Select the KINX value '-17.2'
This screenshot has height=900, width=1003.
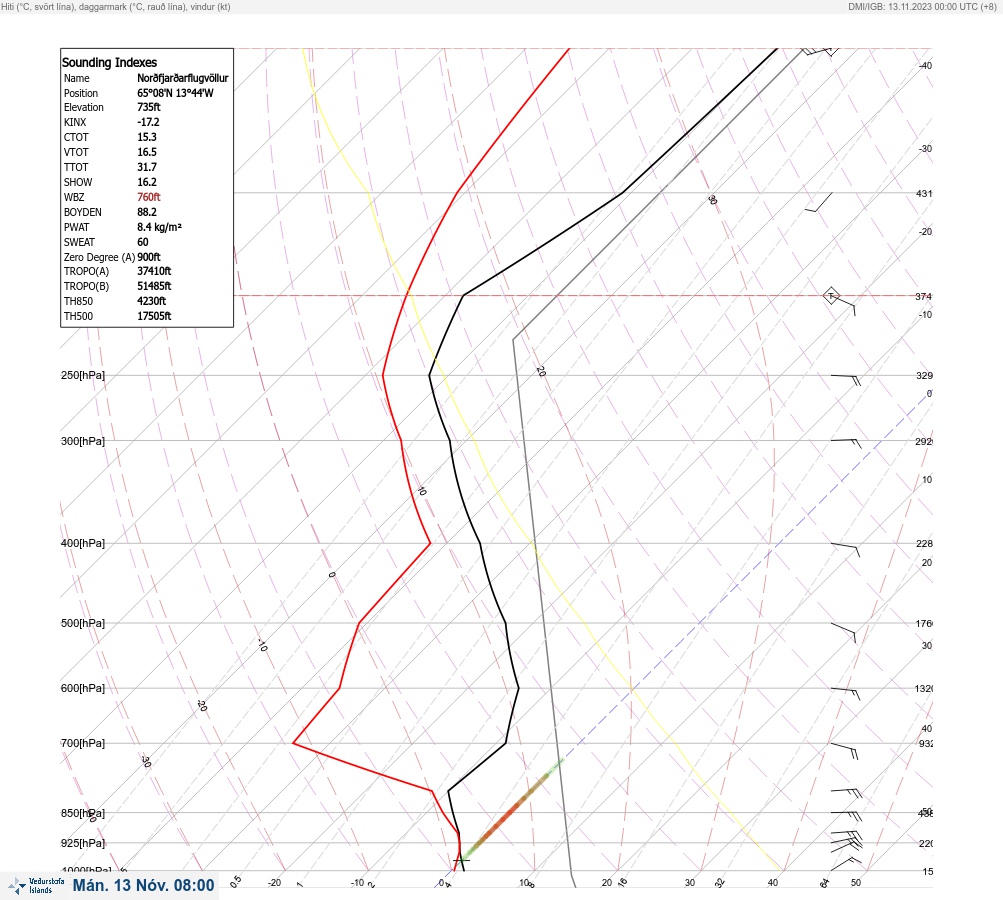pyautogui.click(x=148, y=122)
